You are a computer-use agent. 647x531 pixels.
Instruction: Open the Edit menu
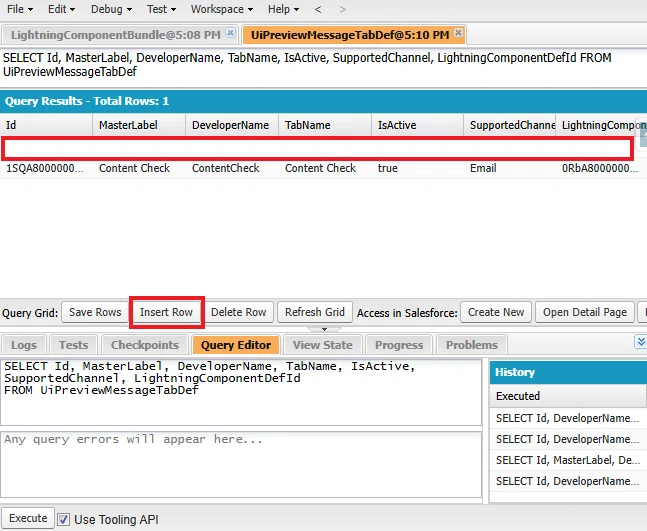pos(61,9)
